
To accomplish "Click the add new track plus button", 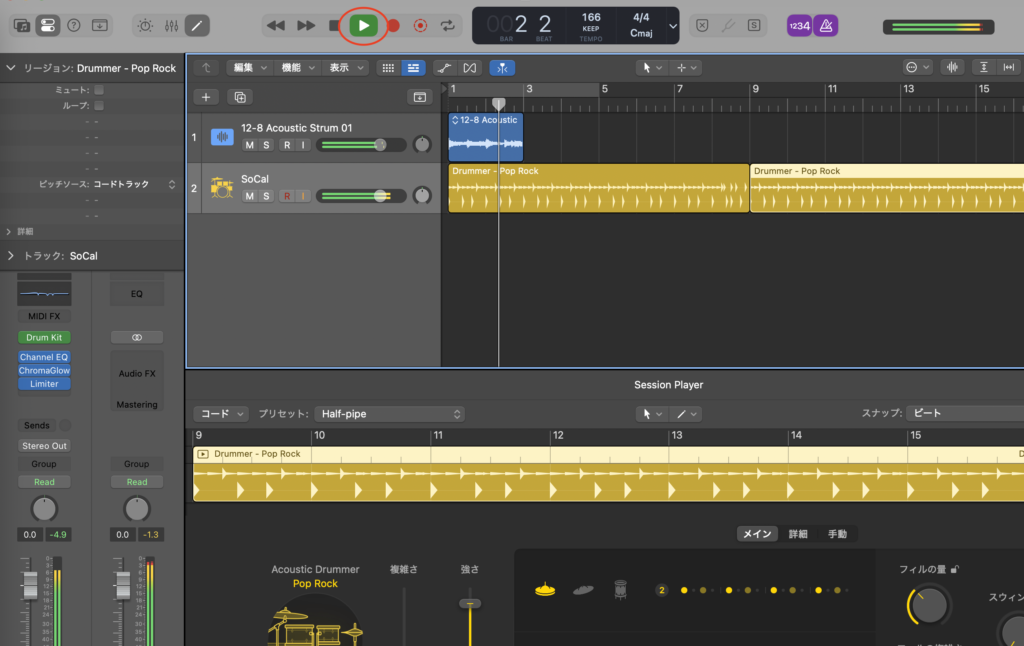I will tap(206, 97).
